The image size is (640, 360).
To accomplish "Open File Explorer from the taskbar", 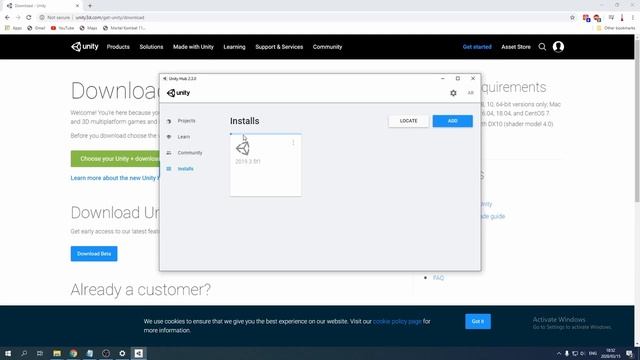I will tap(57, 353).
